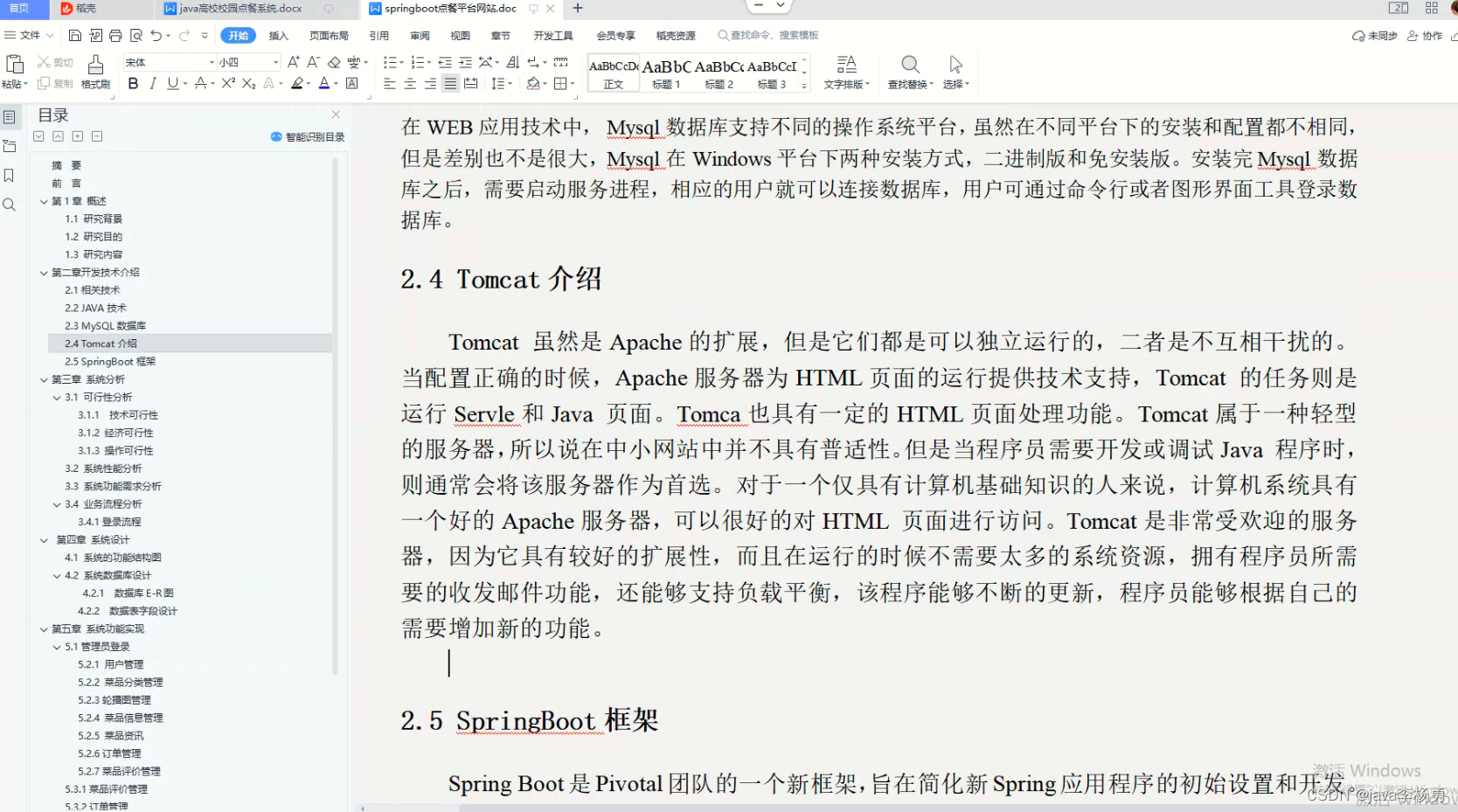The width and height of the screenshot is (1458, 812).
Task: Undo the last action
Action: click(x=156, y=35)
